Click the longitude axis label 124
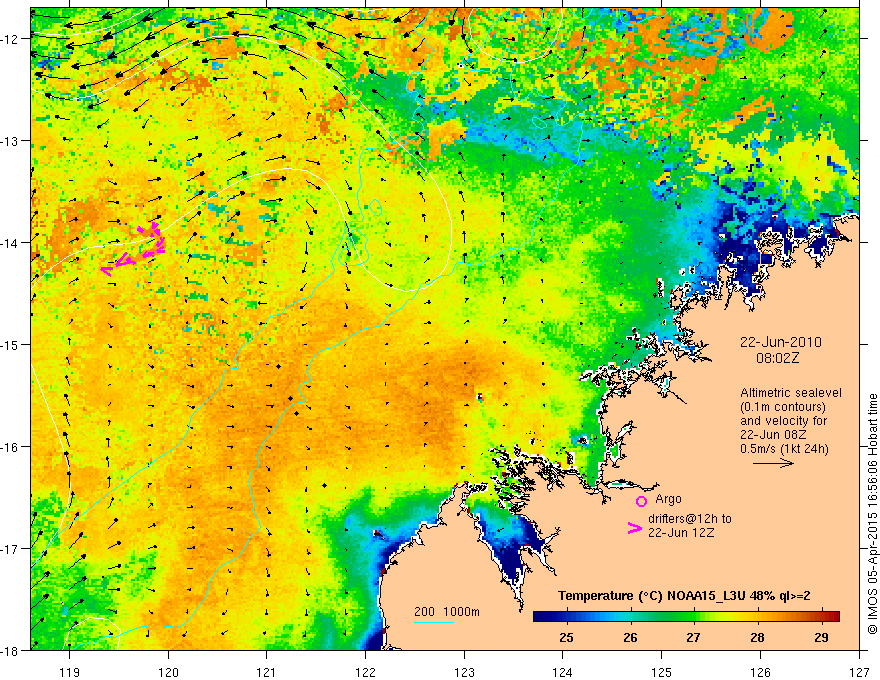The width and height of the screenshot is (880, 680). 563,672
